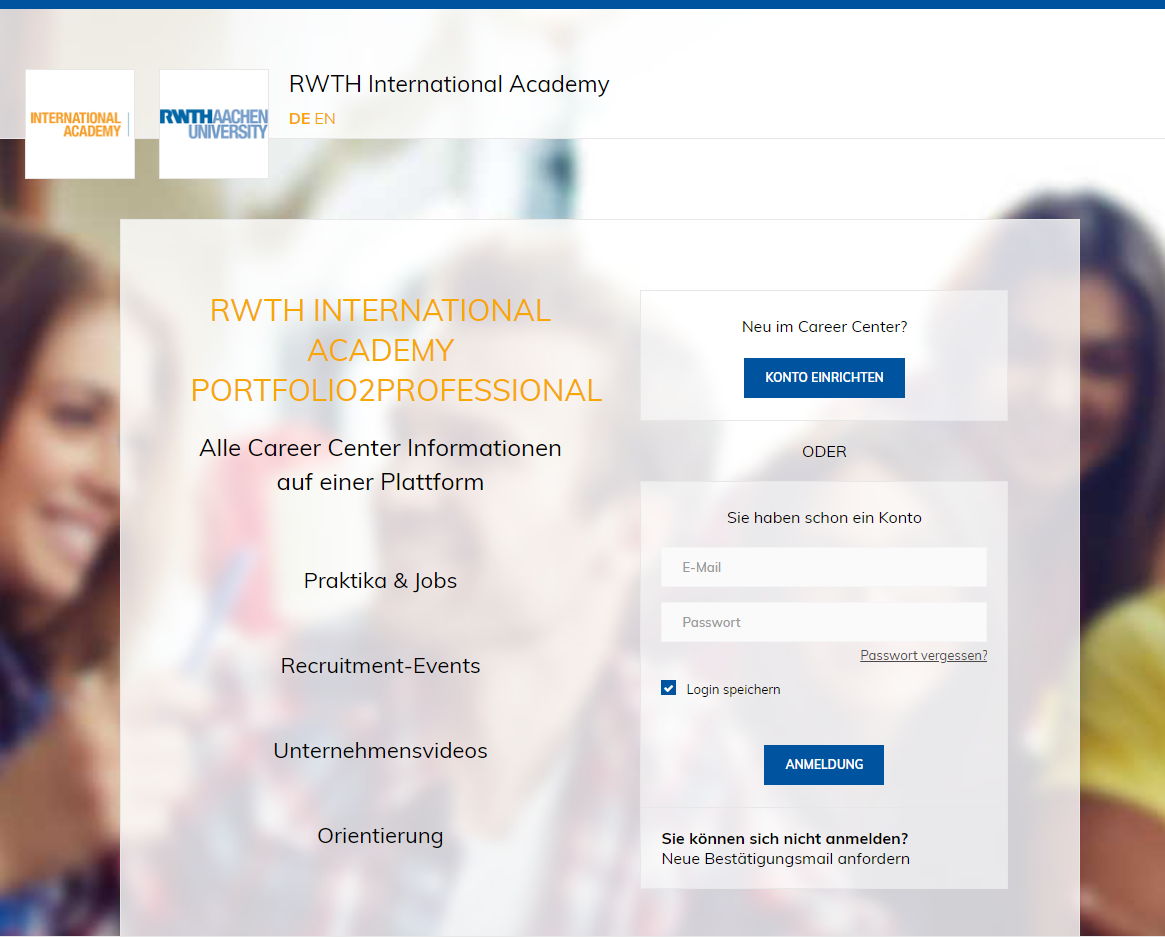Image resolution: width=1165 pixels, height=937 pixels.
Task: Click the Unternehmensvideos item
Action: [x=380, y=750]
